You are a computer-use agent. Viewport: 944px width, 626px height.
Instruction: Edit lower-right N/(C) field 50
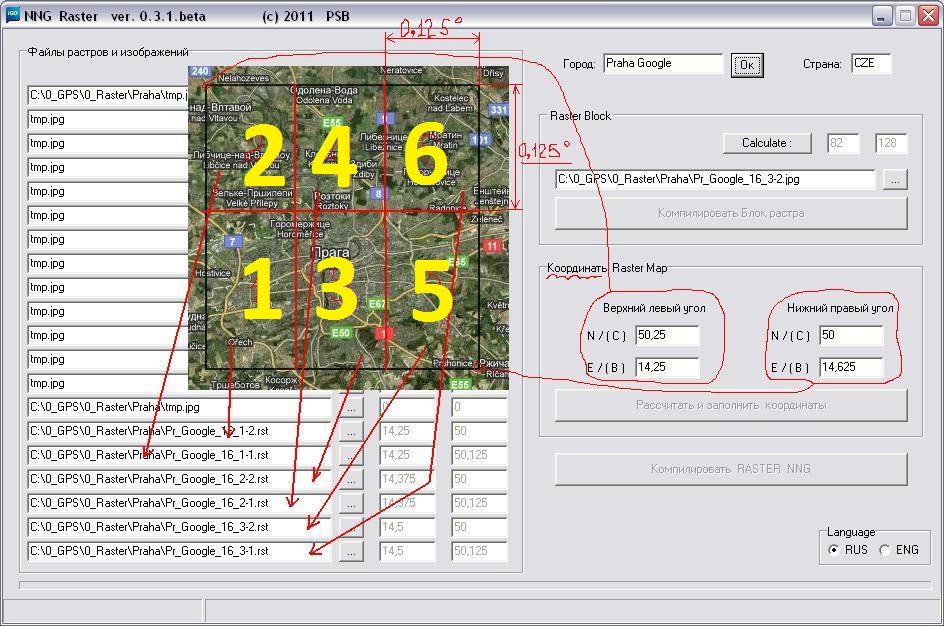(x=851, y=335)
